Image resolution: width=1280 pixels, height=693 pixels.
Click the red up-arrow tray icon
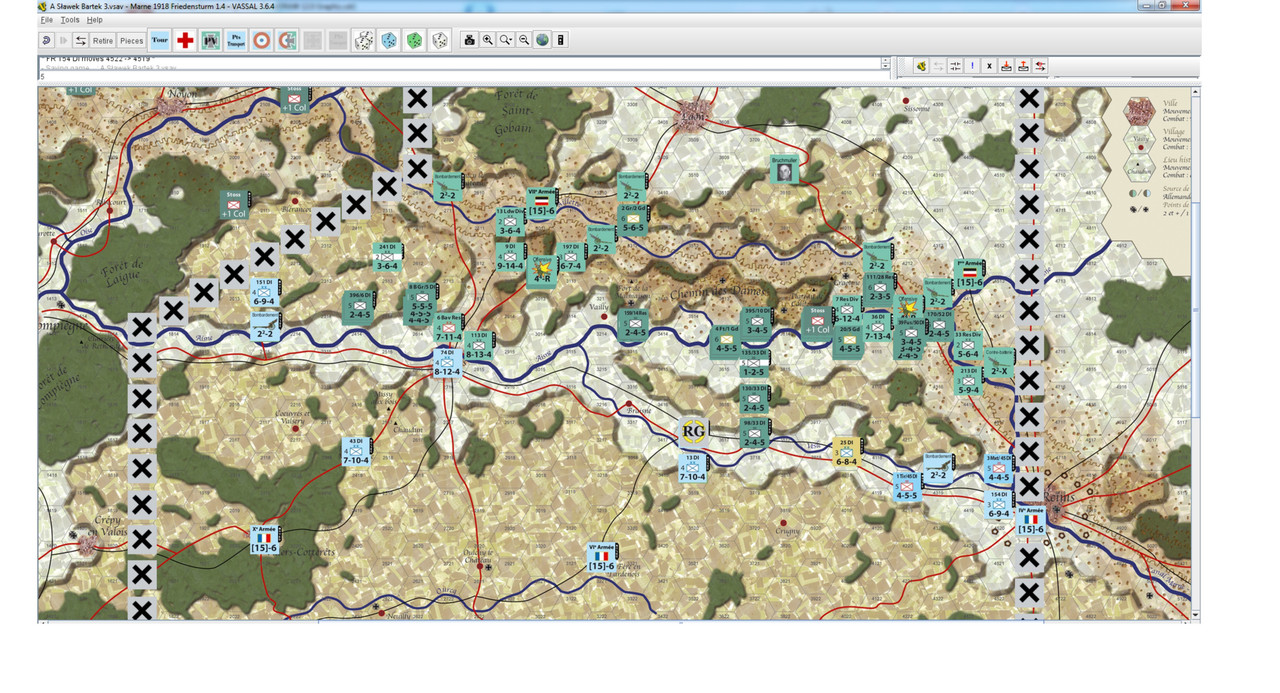click(1023, 66)
